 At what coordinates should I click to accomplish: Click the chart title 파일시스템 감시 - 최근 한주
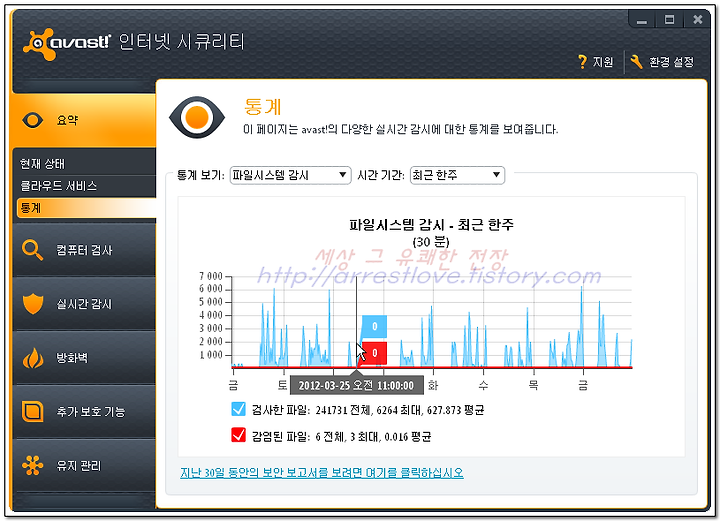[431, 224]
